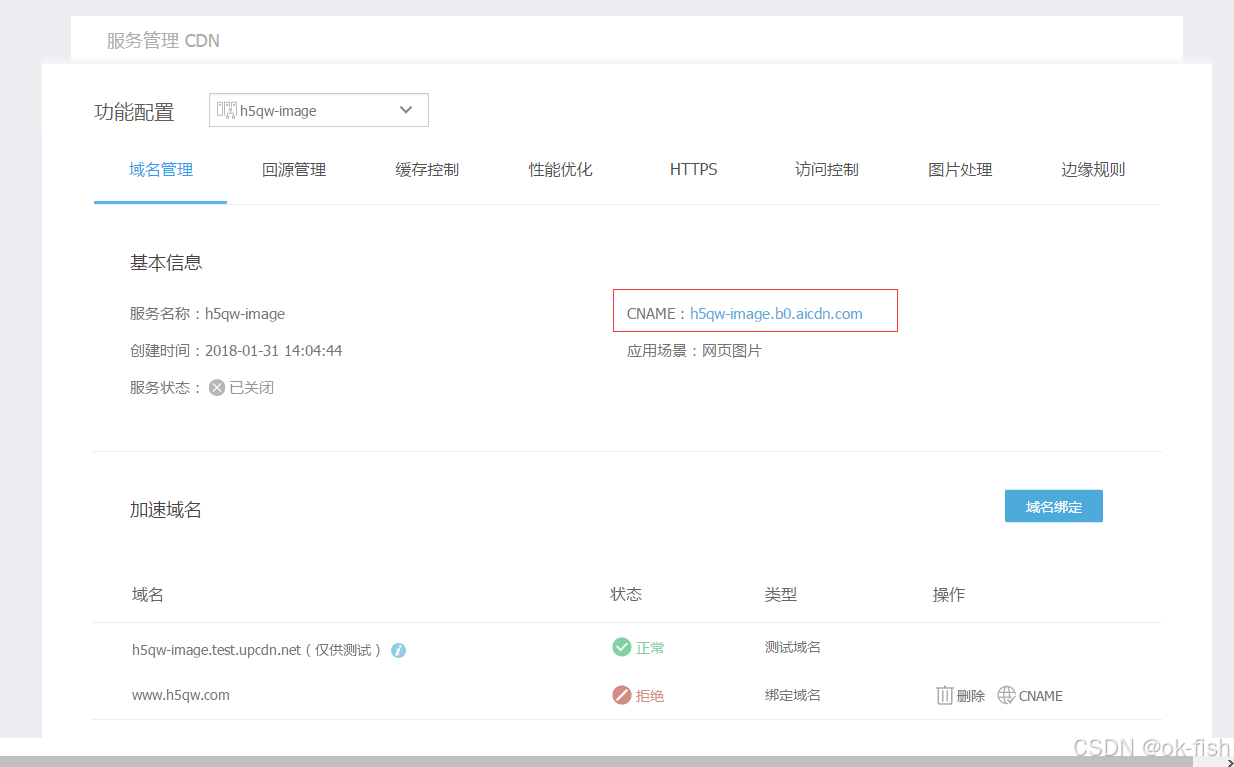The width and height of the screenshot is (1234, 767).
Task: Switch to the HTTPS tab
Action: tap(693, 169)
